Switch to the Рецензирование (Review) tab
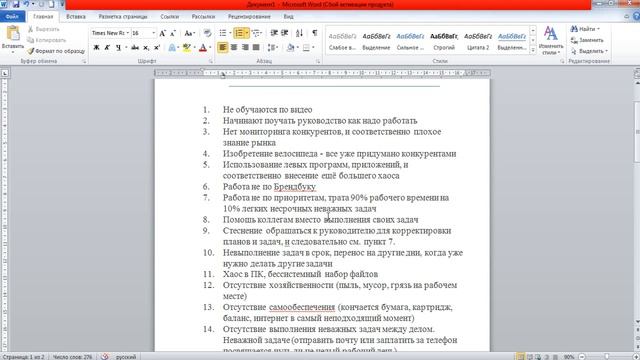The width and height of the screenshot is (640, 360). click(x=249, y=17)
